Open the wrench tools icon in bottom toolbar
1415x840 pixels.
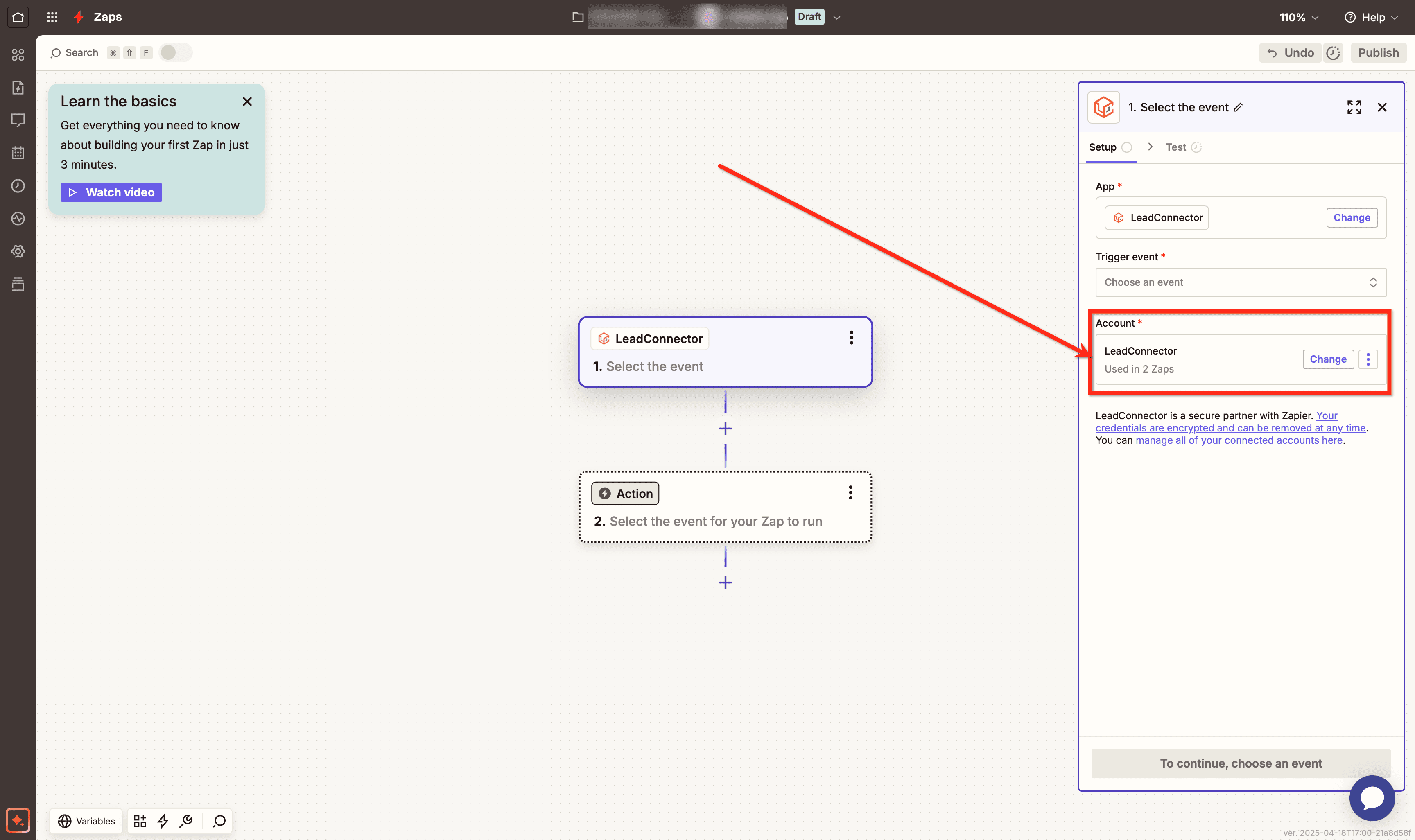(185, 821)
